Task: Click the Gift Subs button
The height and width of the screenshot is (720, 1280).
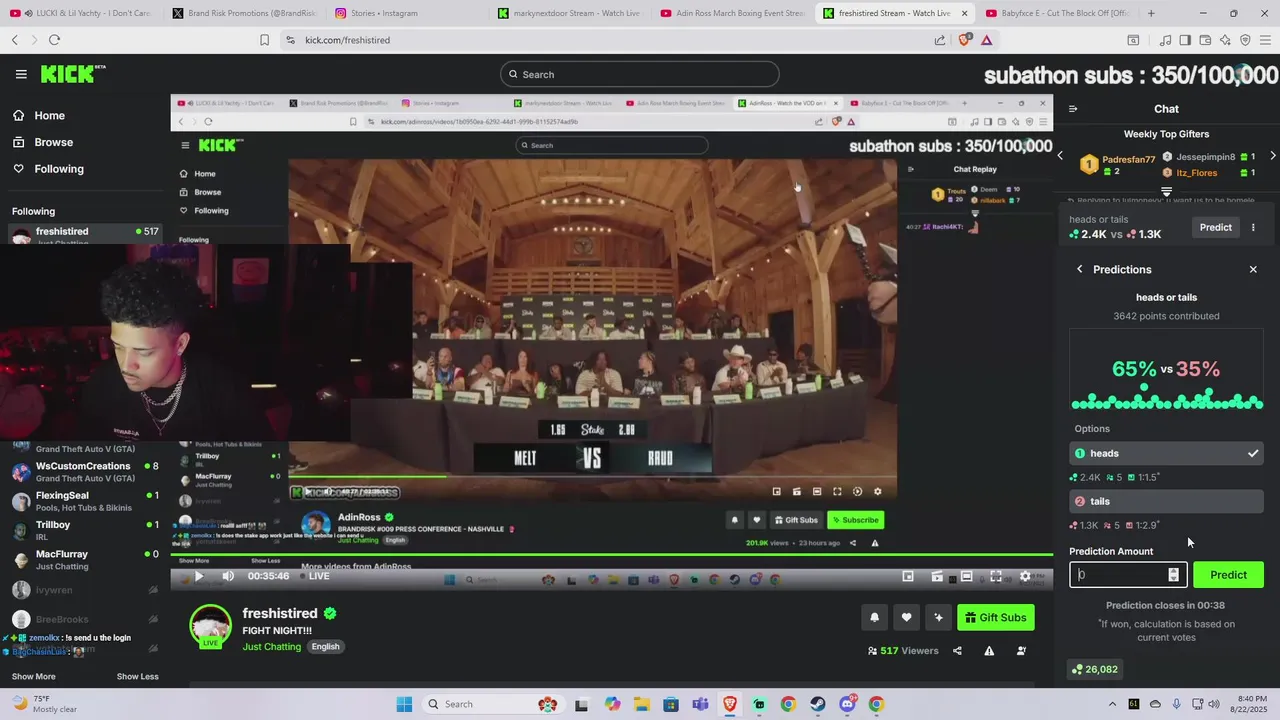Action: pyautogui.click(x=996, y=617)
